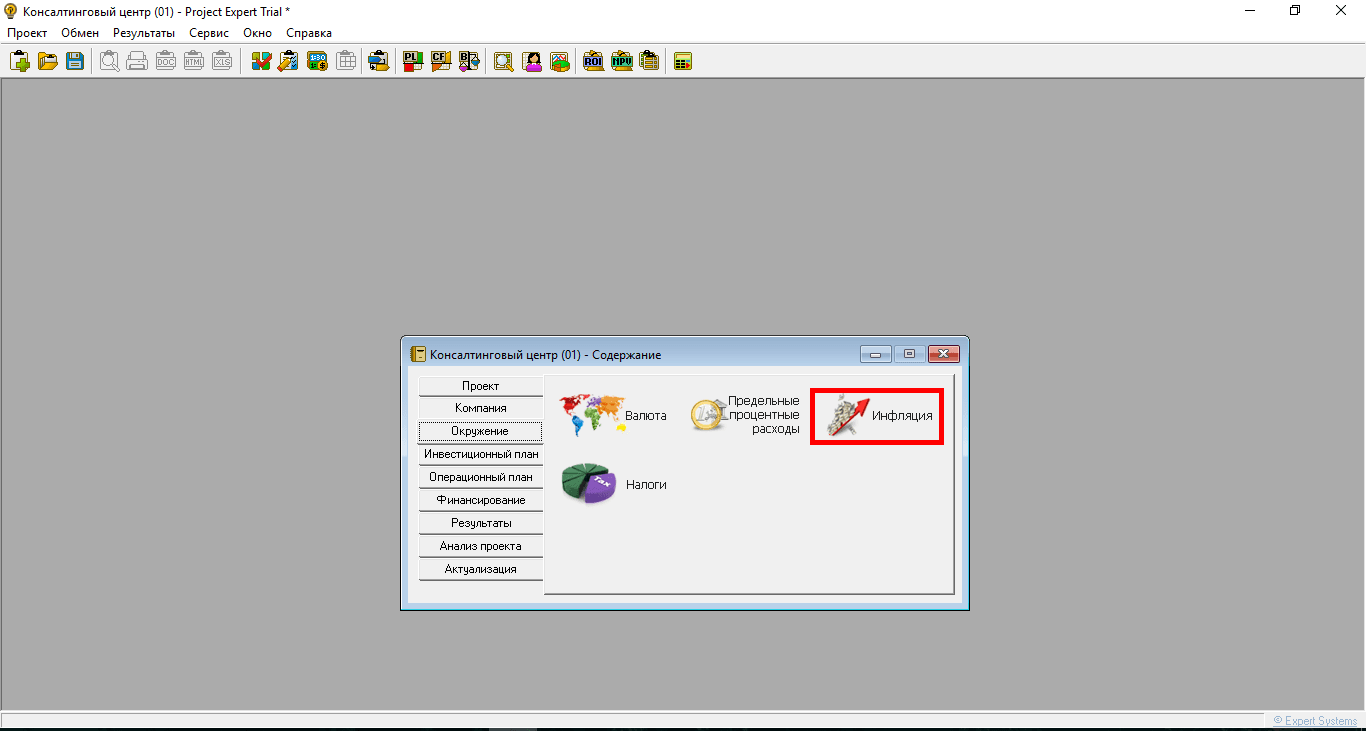This screenshot has height=731, width=1366.
Task: Select the Анализ проекта section button
Action: click(481, 546)
